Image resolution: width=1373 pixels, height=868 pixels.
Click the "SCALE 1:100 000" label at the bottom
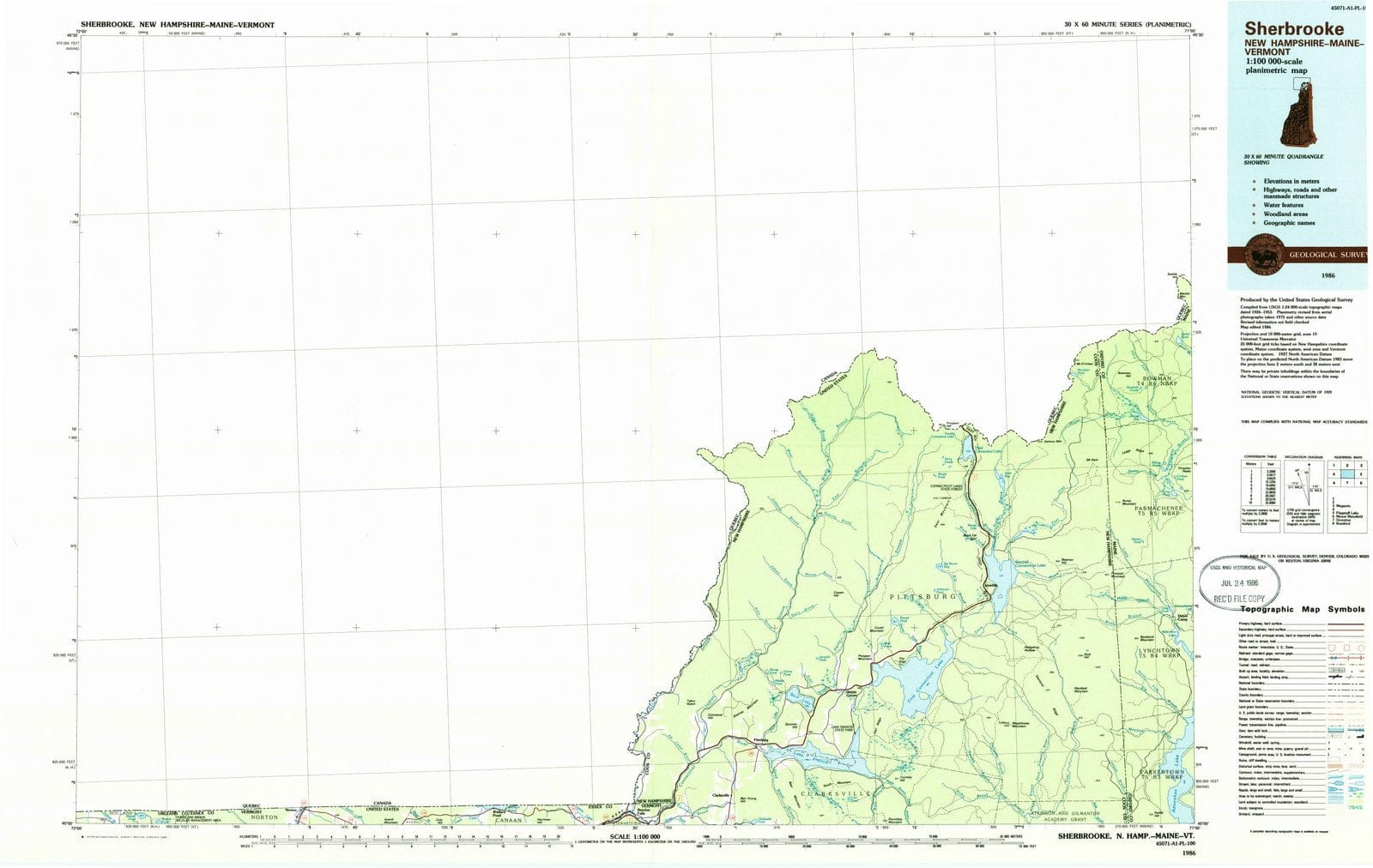(635, 835)
